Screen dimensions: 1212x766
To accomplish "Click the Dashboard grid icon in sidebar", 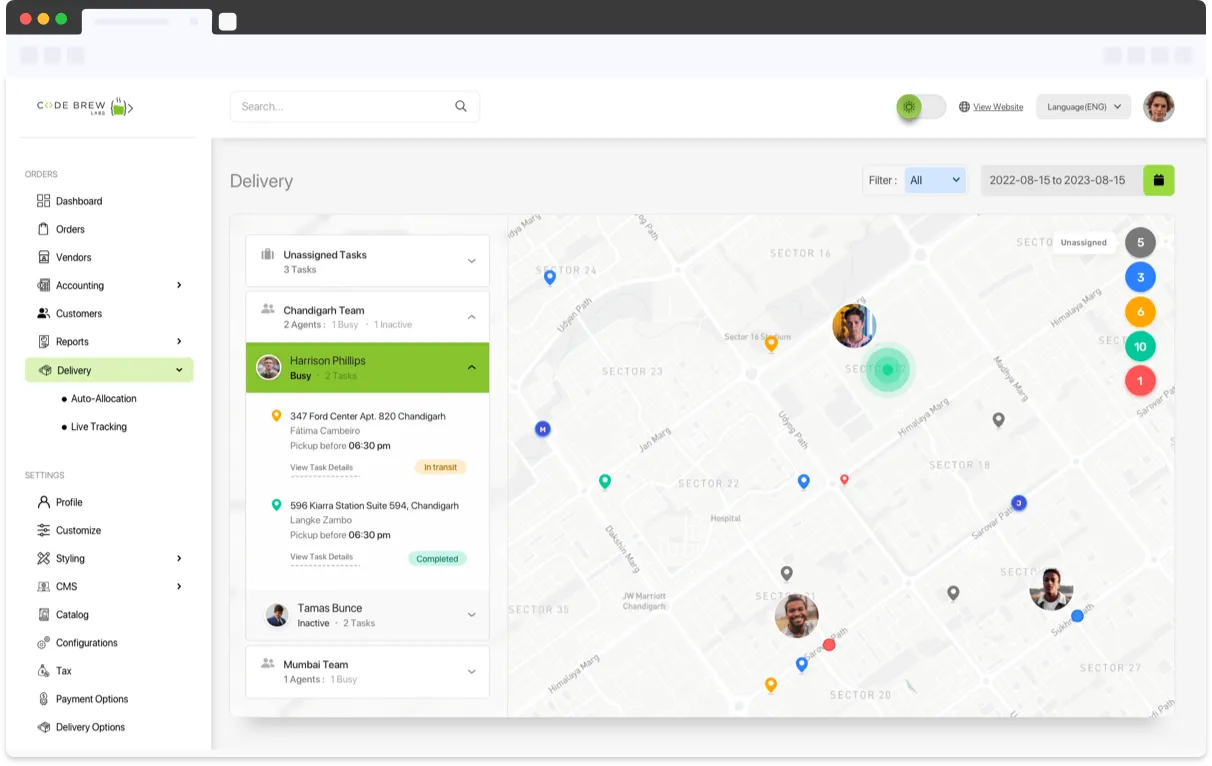I will tap(43, 201).
